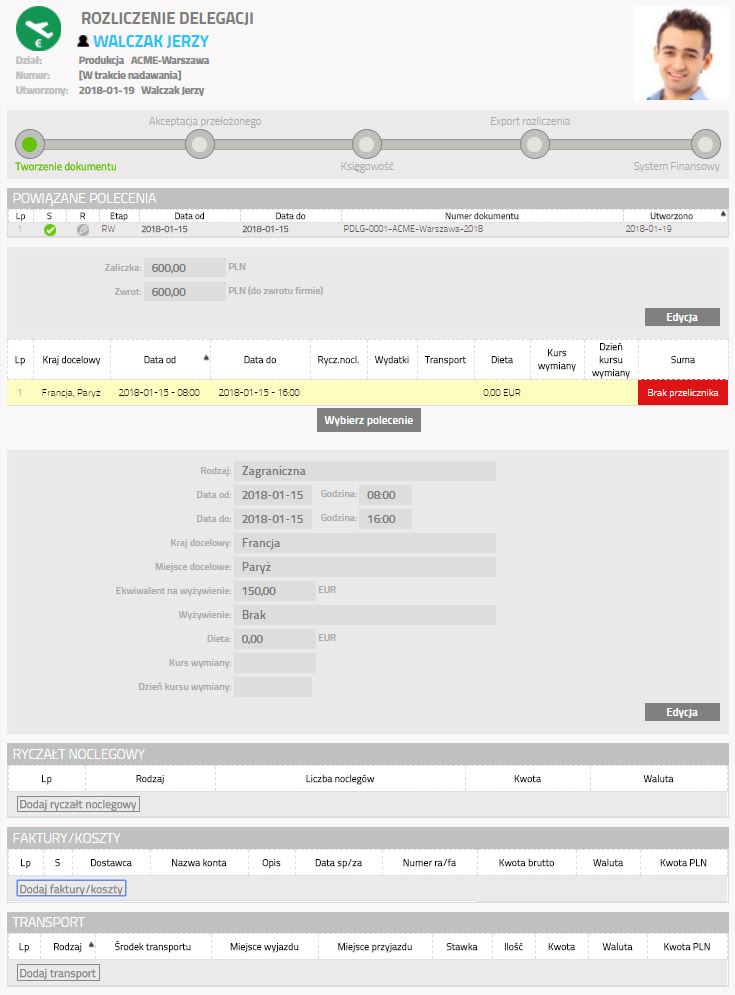Sort by the Data od column arrow in trips table
This screenshot has height=995, width=735.
(x=206, y=358)
